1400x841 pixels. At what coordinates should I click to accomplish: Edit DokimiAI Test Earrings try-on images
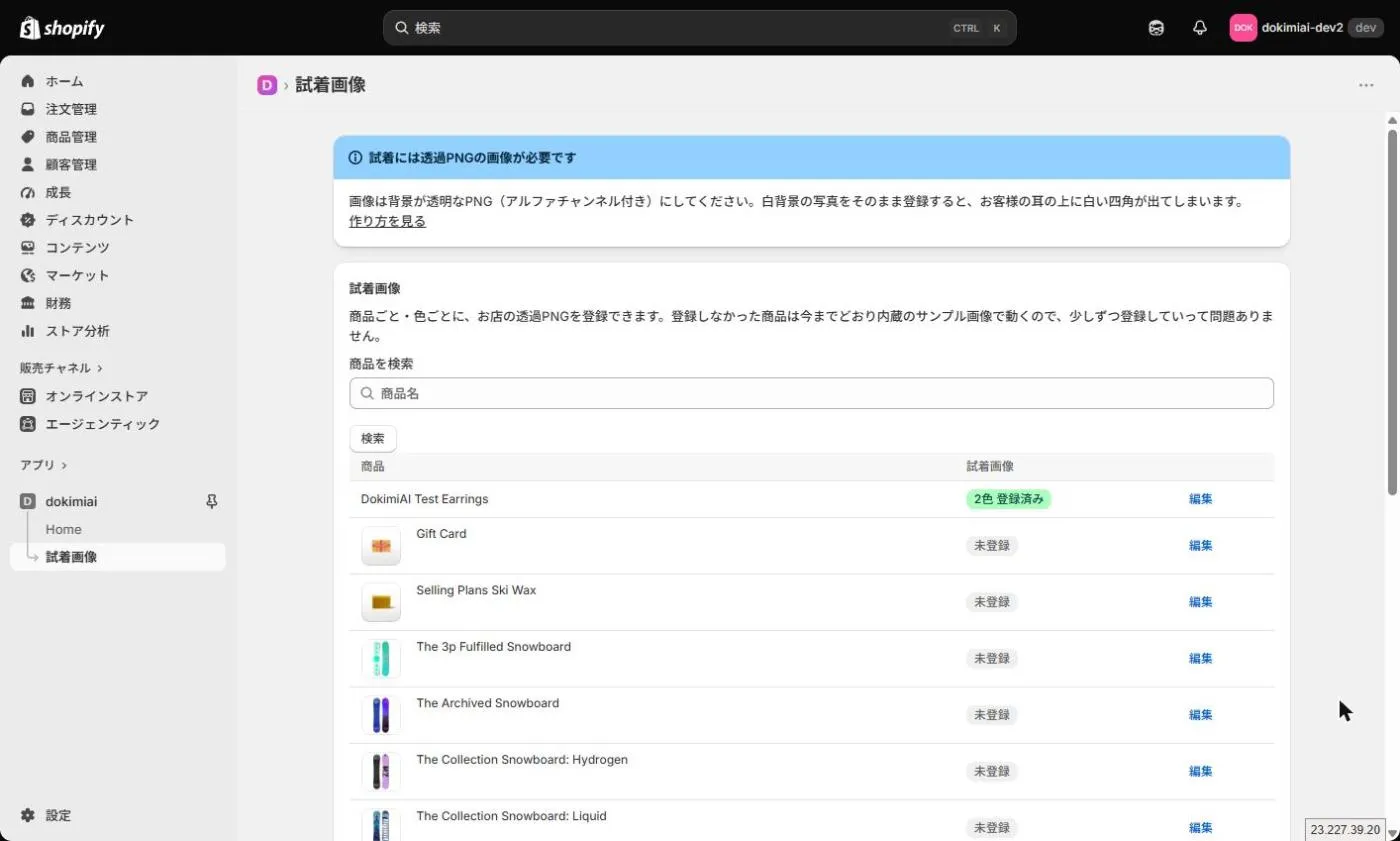pyautogui.click(x=1200, y=499)
